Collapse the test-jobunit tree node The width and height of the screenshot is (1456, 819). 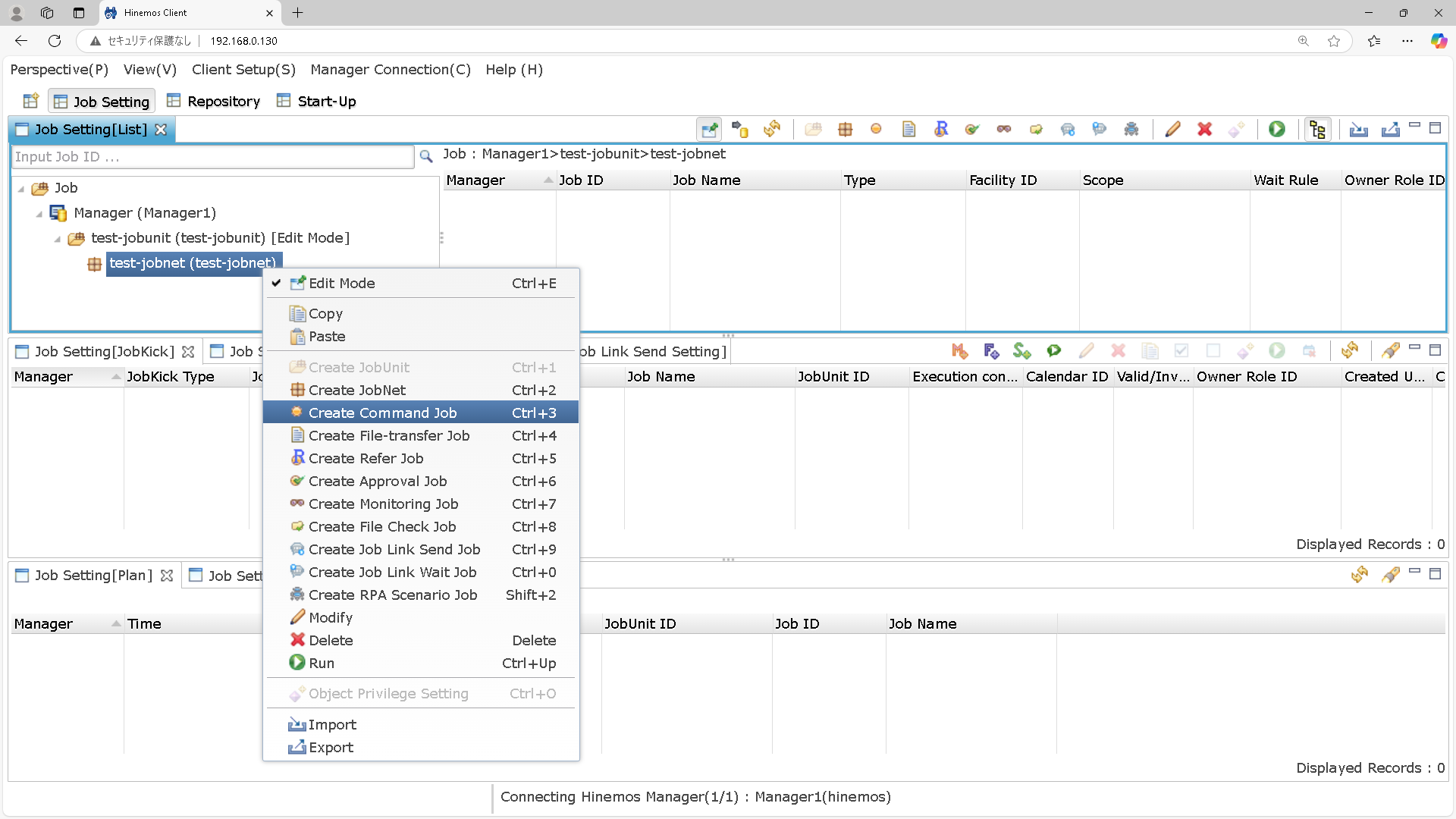(x=58, y=239)
